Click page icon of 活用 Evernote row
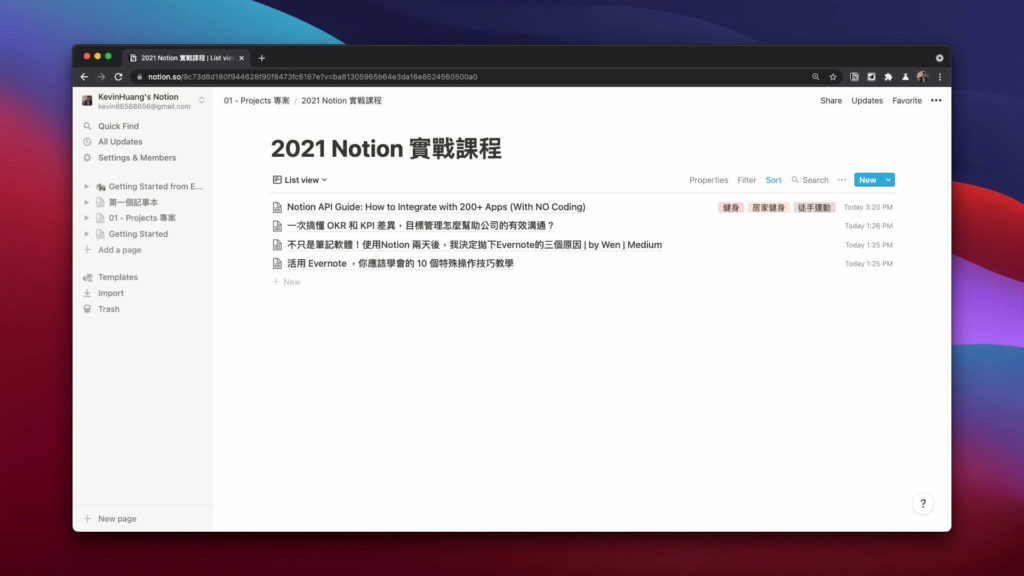The image size is (1024, 576). (277, 264)
